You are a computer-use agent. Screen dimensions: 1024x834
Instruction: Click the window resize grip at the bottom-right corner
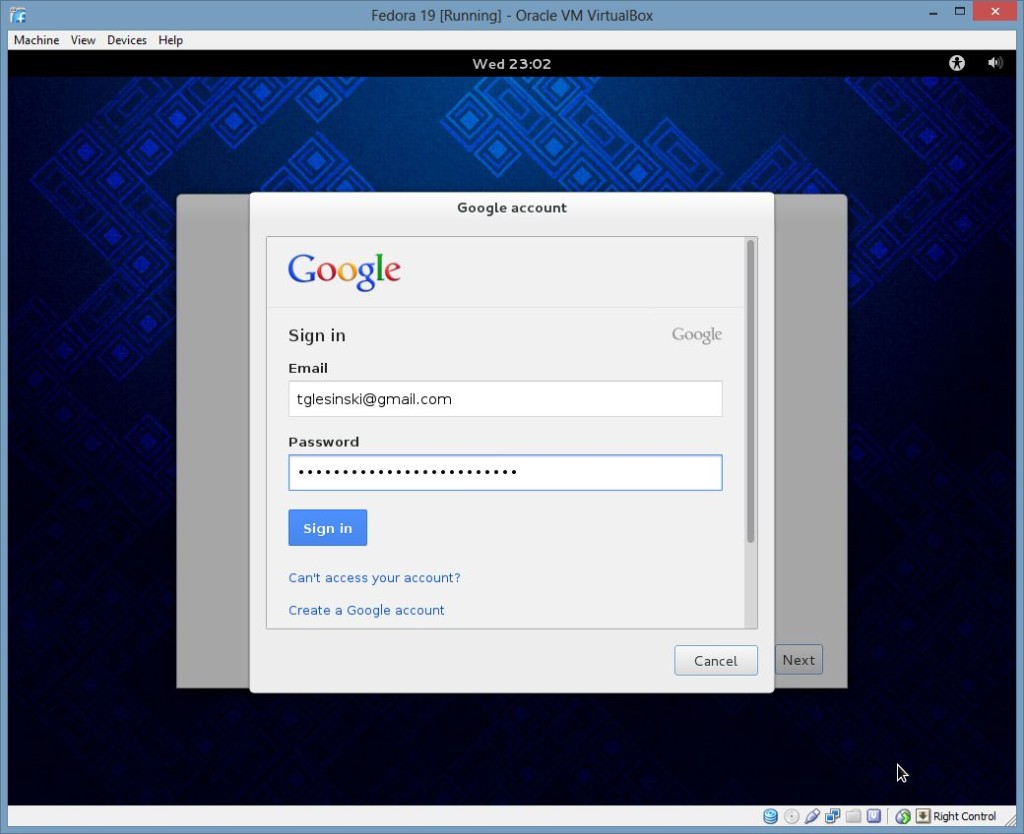click(1011, 822)
